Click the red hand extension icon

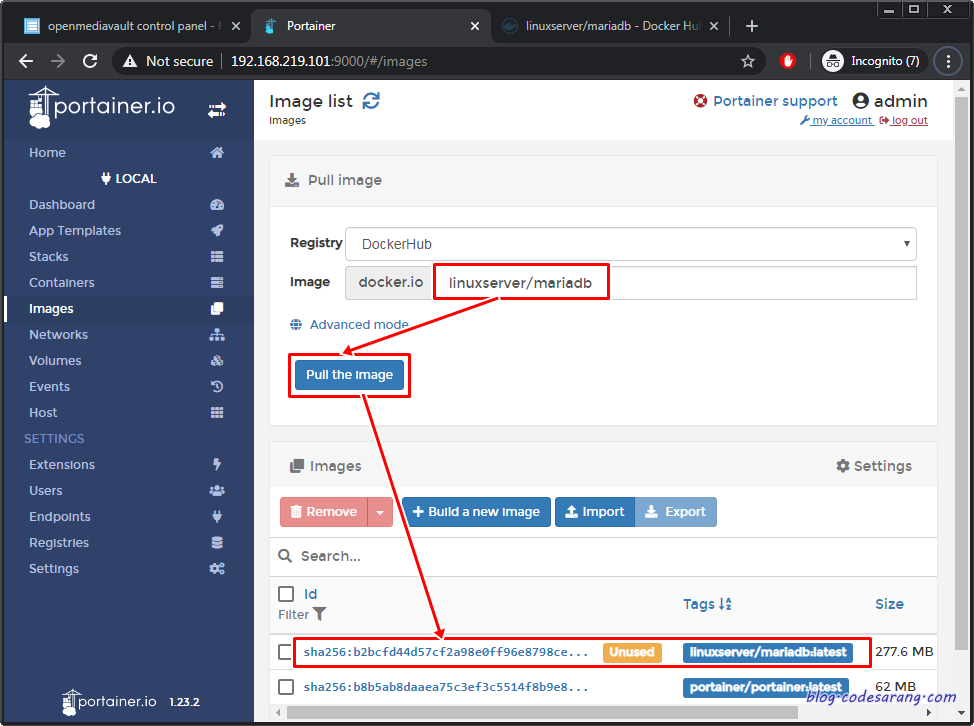point(788,61)
